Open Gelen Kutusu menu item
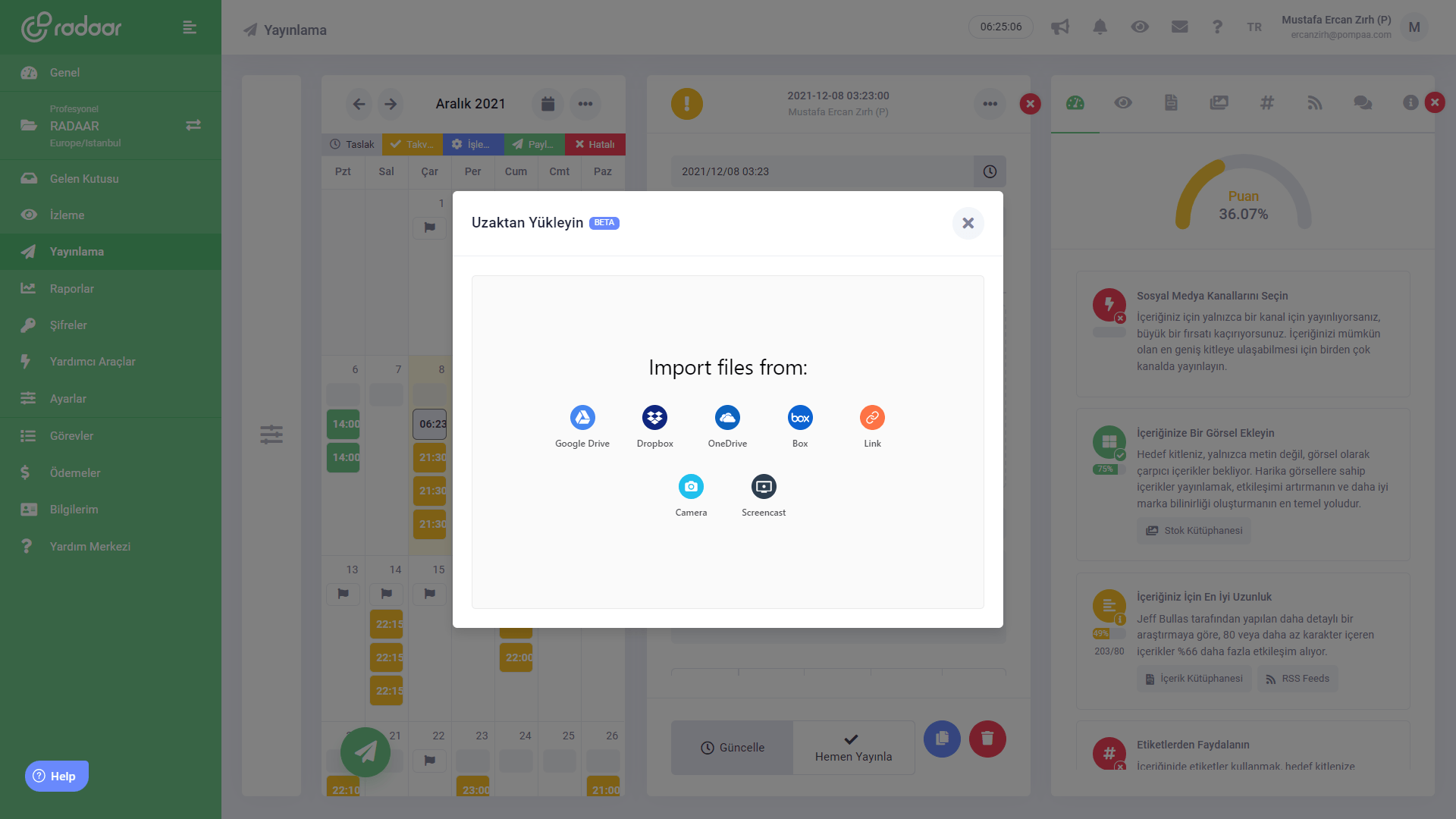Screen dimensions: 1456x819 pyautogui.click(x=84, y=179)
